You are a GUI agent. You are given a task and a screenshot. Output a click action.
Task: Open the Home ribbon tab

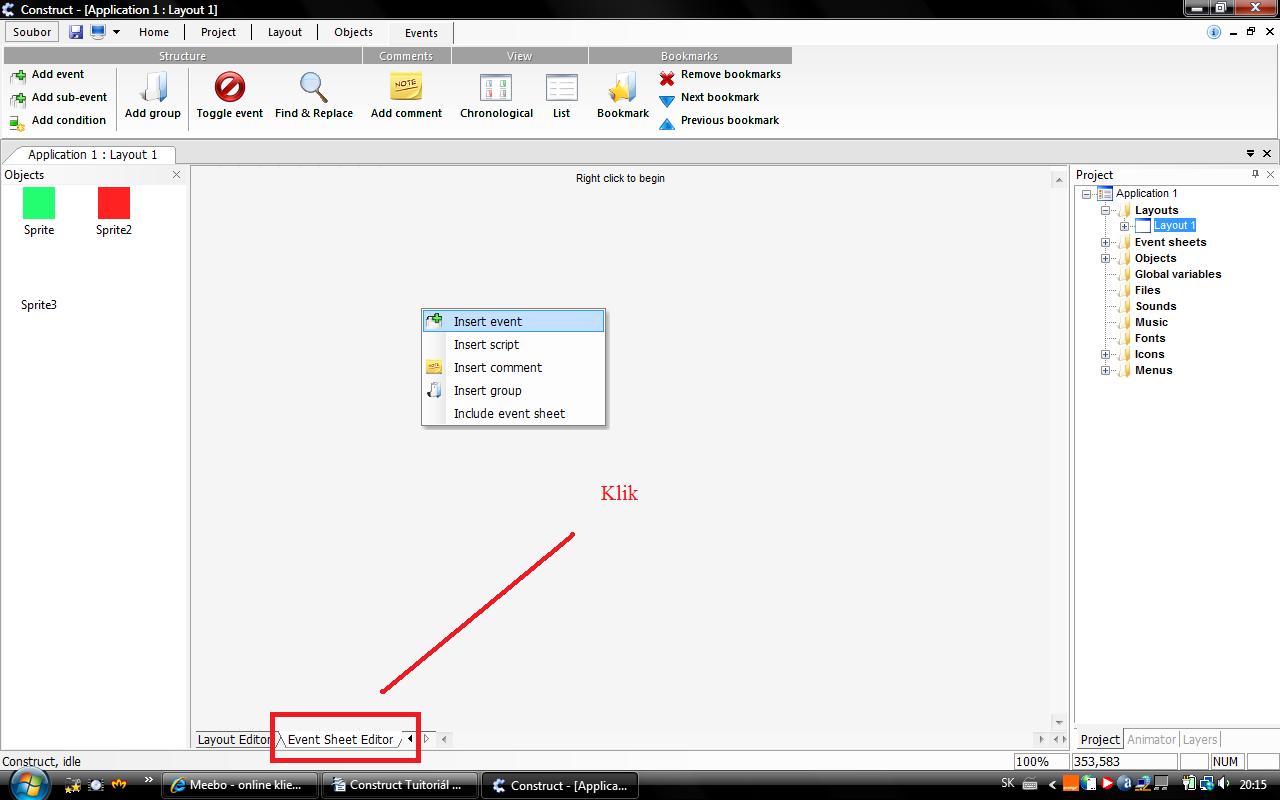click(x=154, y=32)
